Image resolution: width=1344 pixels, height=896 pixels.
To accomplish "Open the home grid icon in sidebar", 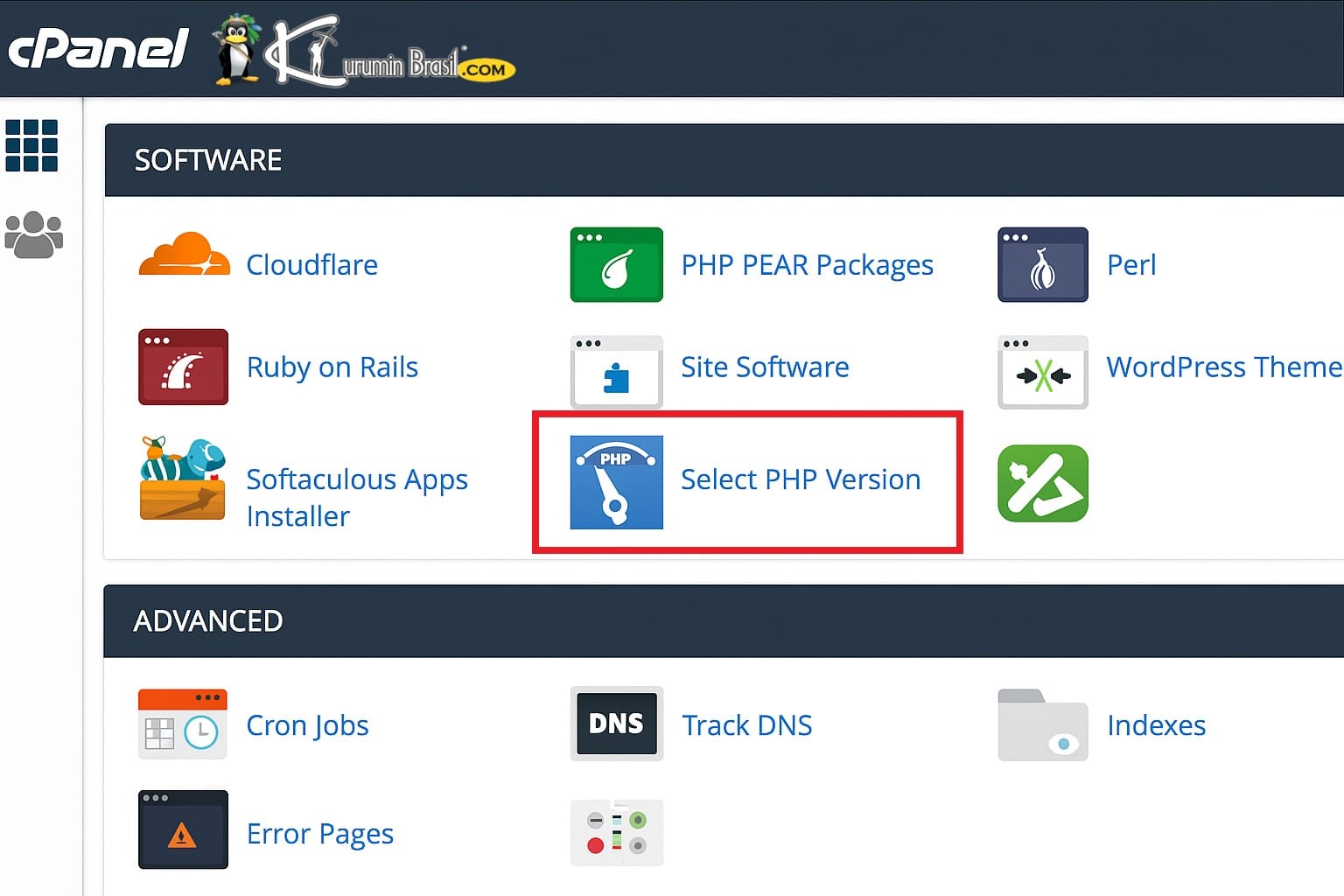I will [x=31, y=145].
